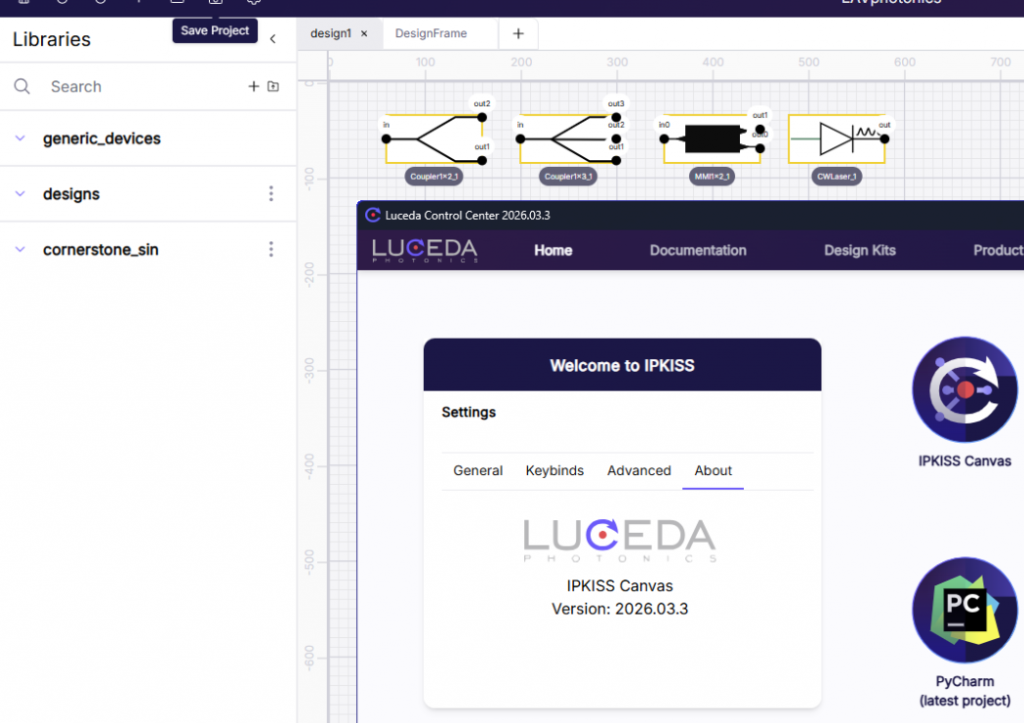The image size is (1024, 723).
Task: Click the MMI1x2_1 device block
Action: [710, 139]
